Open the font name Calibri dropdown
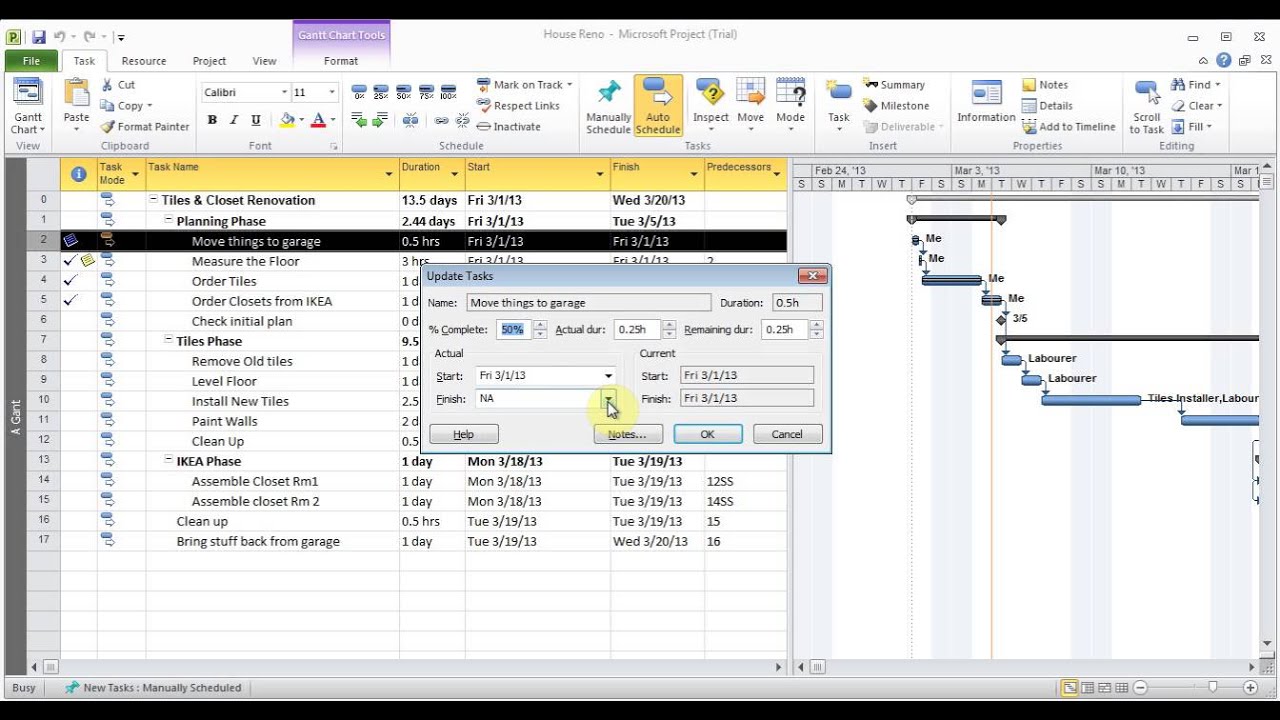The height and width of the screenshot is (720, 1280). click(284, 92)
